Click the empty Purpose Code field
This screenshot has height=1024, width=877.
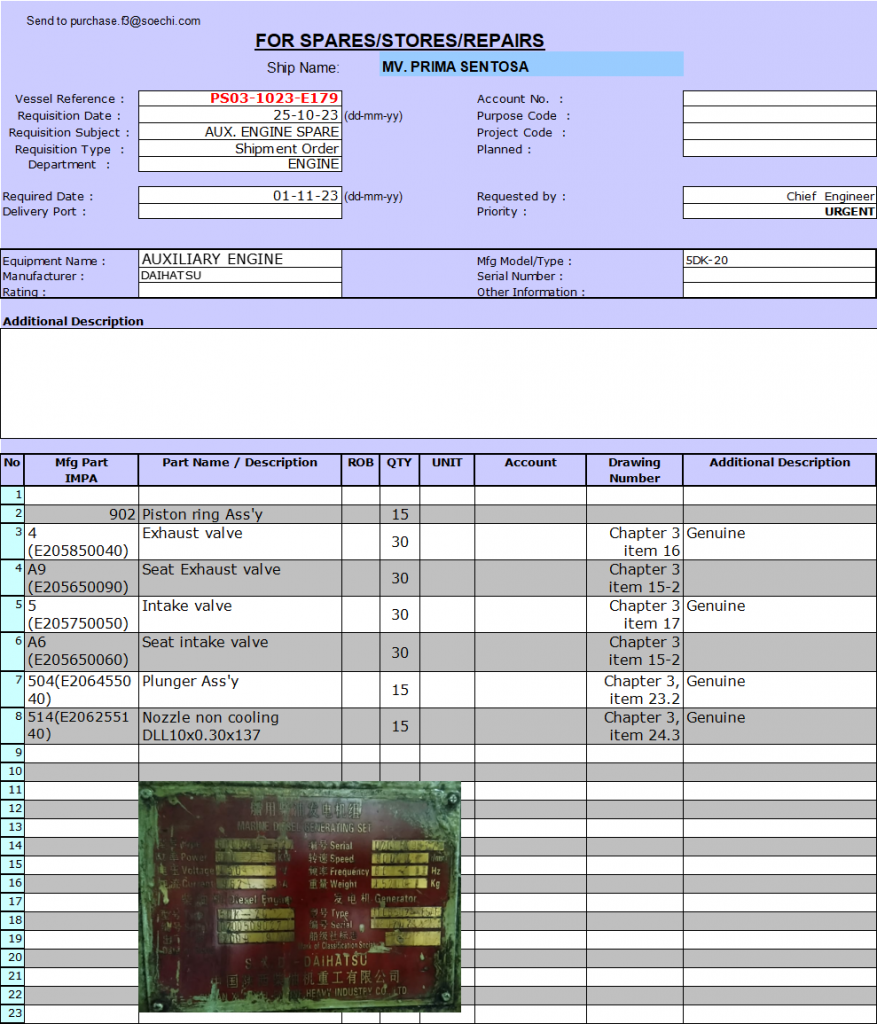pos(779,116)
